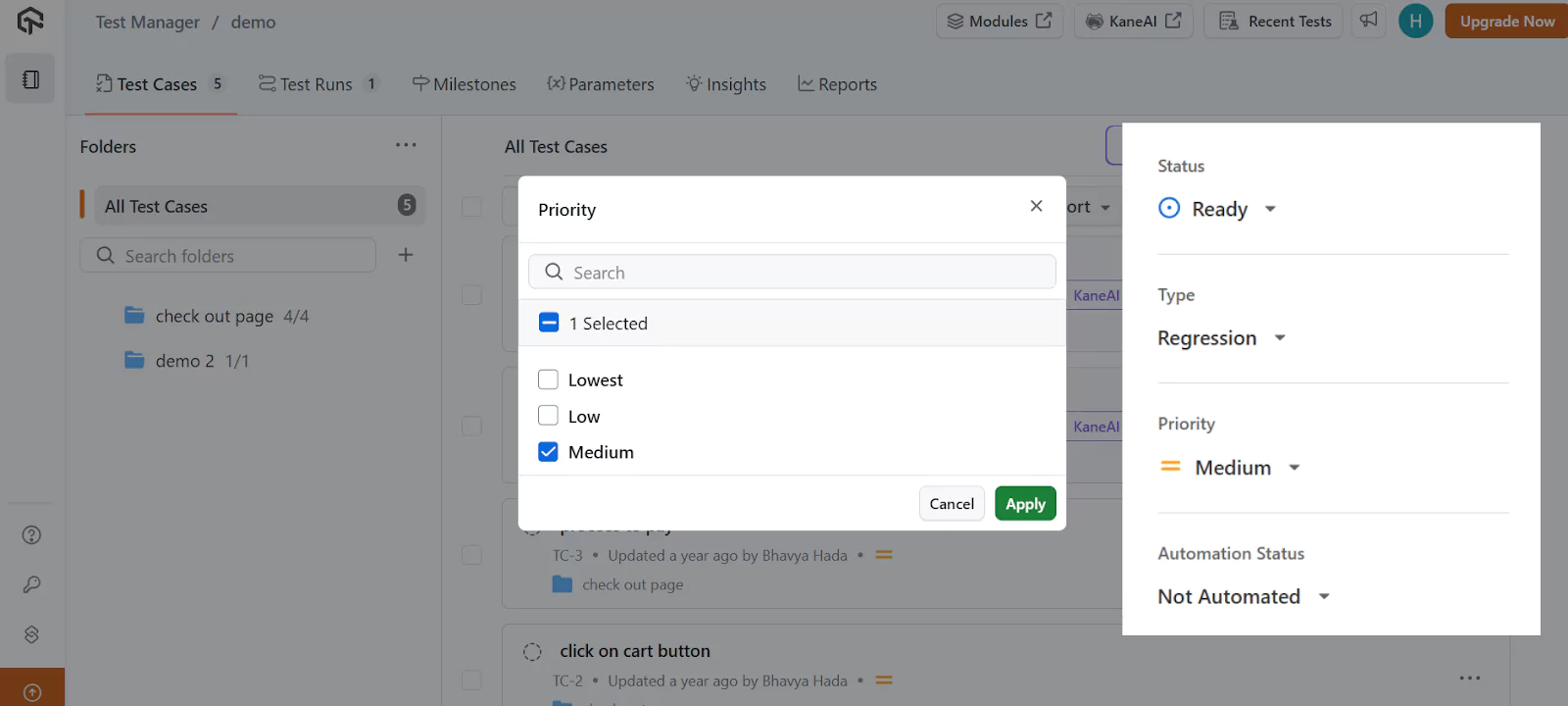Check the Lowest priority option
The image size is (1568, 706).
pyautogui.click(x=548, y=378)
